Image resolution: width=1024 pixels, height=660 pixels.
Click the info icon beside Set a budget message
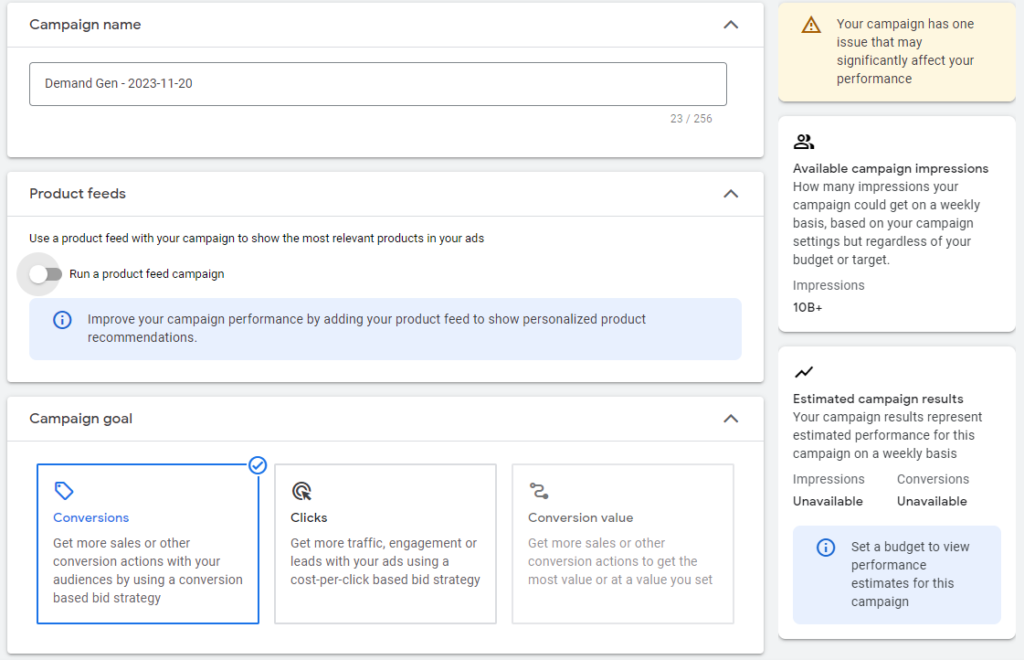pyautogui.click(x=825, y=547)
